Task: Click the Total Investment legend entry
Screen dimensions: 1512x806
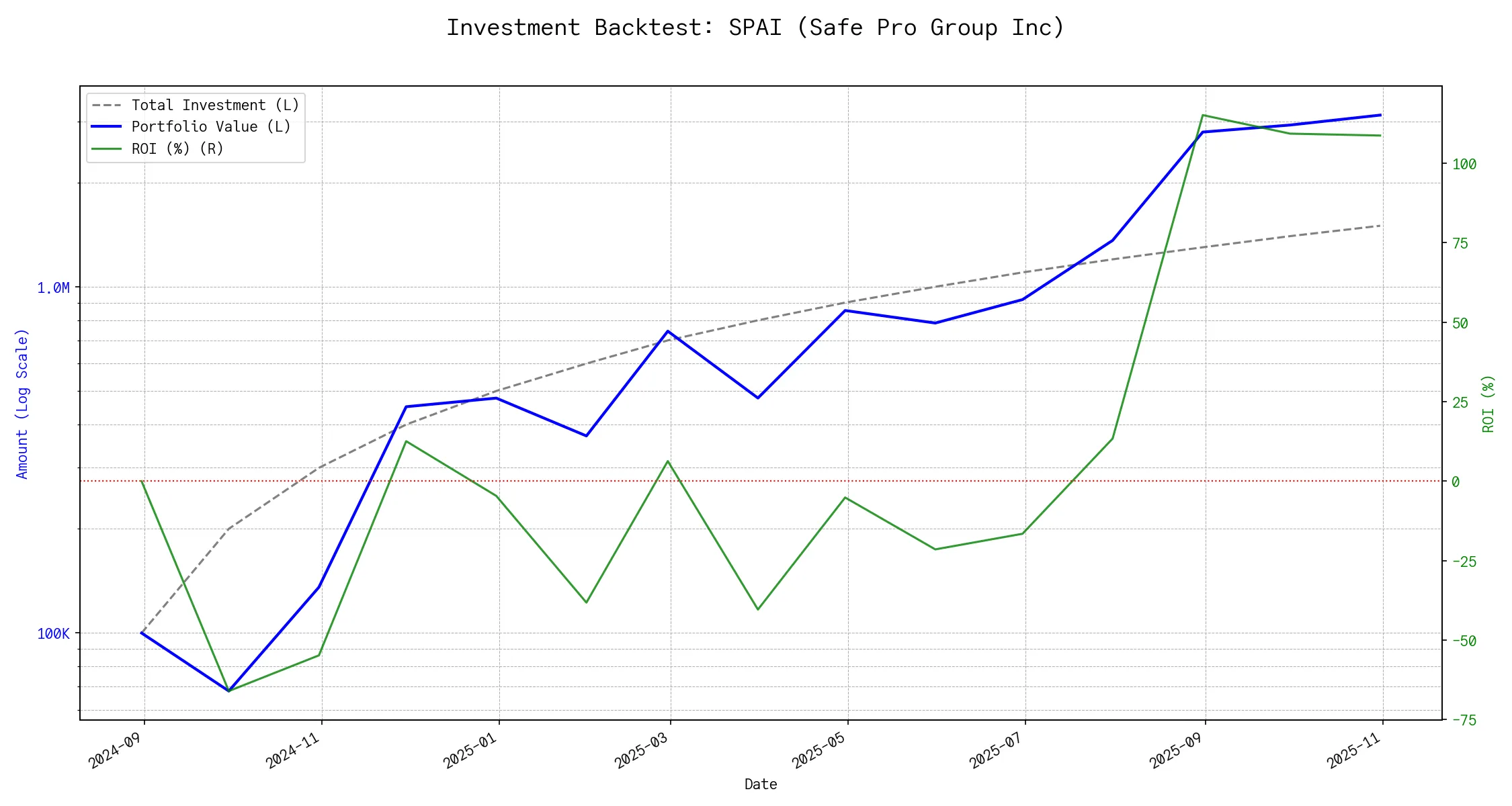Action: [x=215, y=105]
